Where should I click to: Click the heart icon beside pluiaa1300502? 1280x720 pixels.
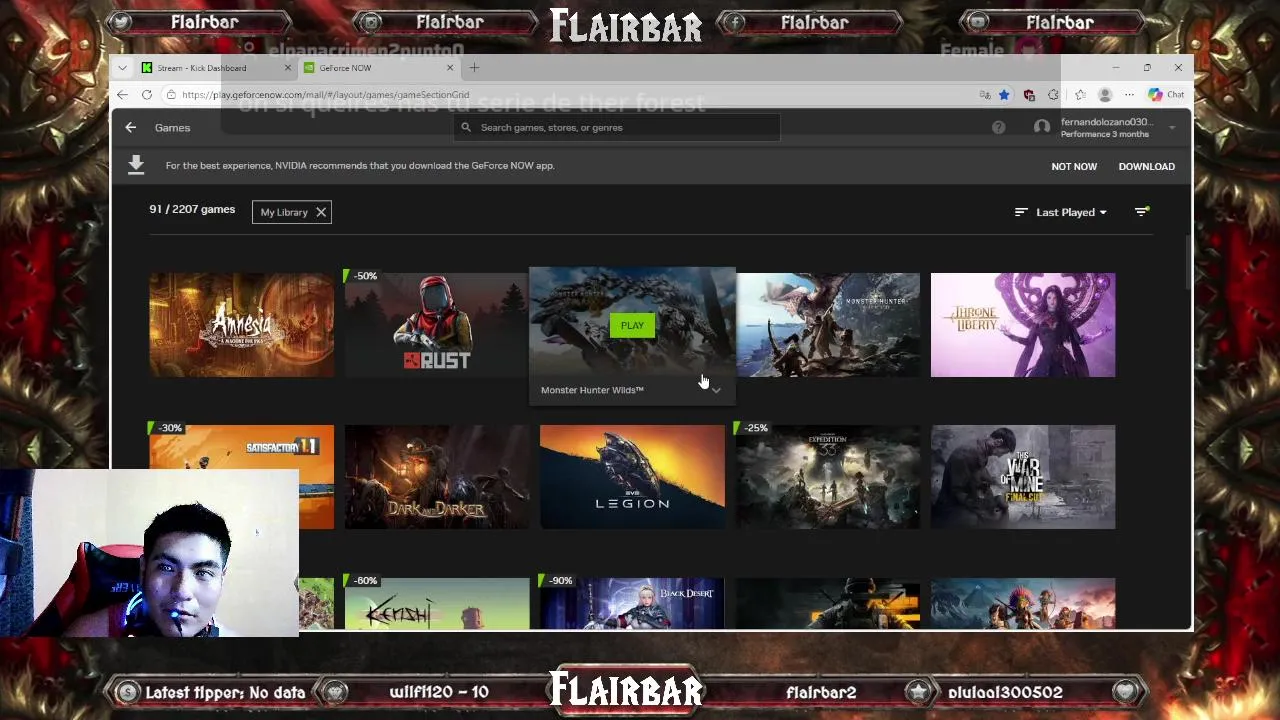pos(1126,692)
